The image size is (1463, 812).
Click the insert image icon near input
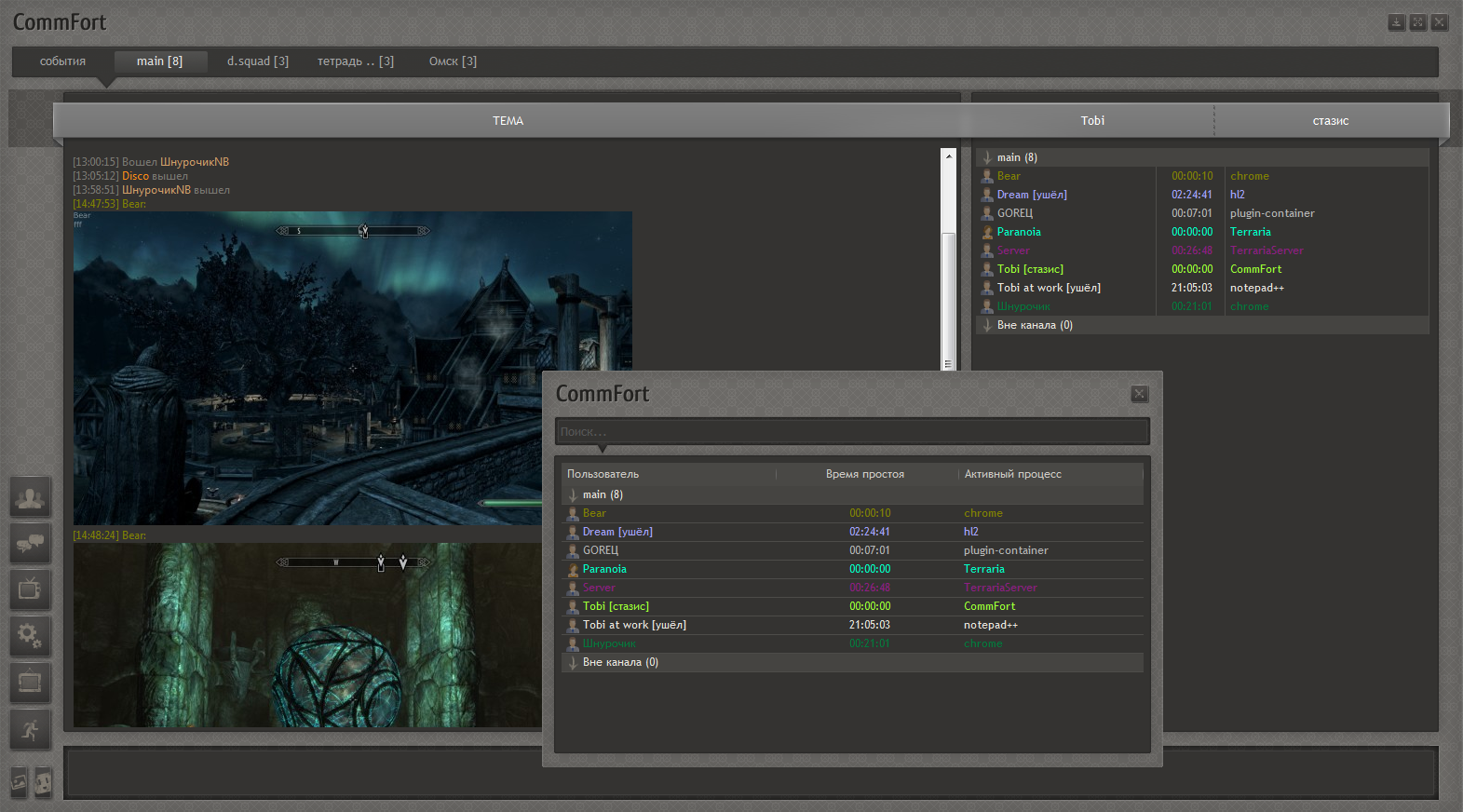(x=19, y=783)
